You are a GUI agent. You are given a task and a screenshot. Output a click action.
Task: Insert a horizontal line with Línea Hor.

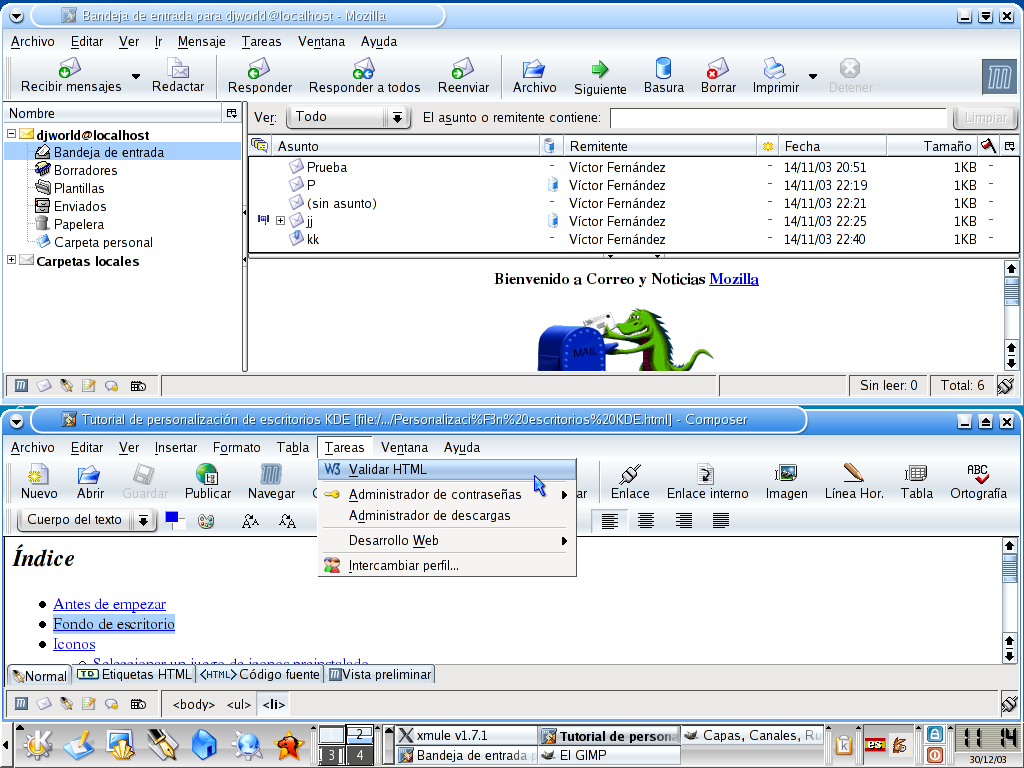[x=854, y=482]
